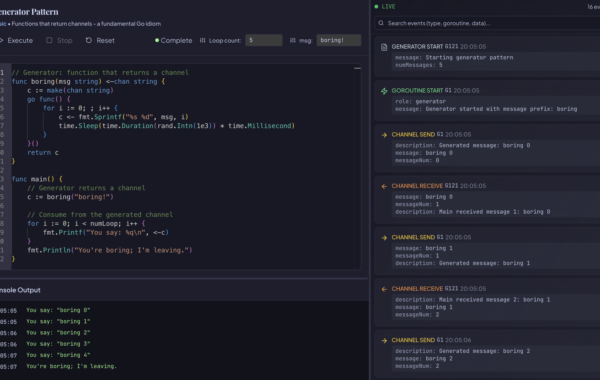
Task: Click the arrow icon of CHANNEL RECEIVE 'message 1'
Action: 384,186
